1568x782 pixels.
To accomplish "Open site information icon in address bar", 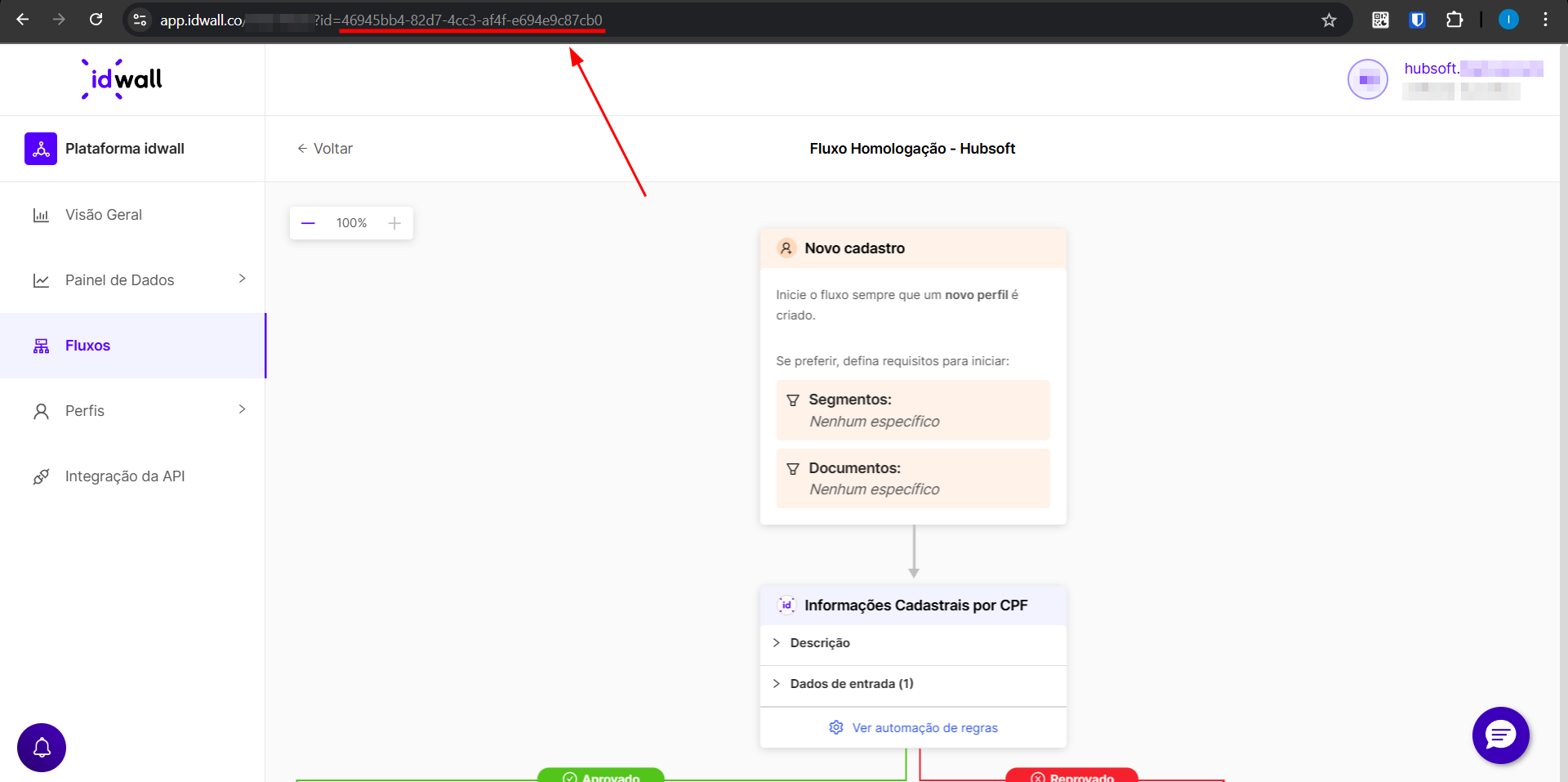I will (x=140, y=20).
